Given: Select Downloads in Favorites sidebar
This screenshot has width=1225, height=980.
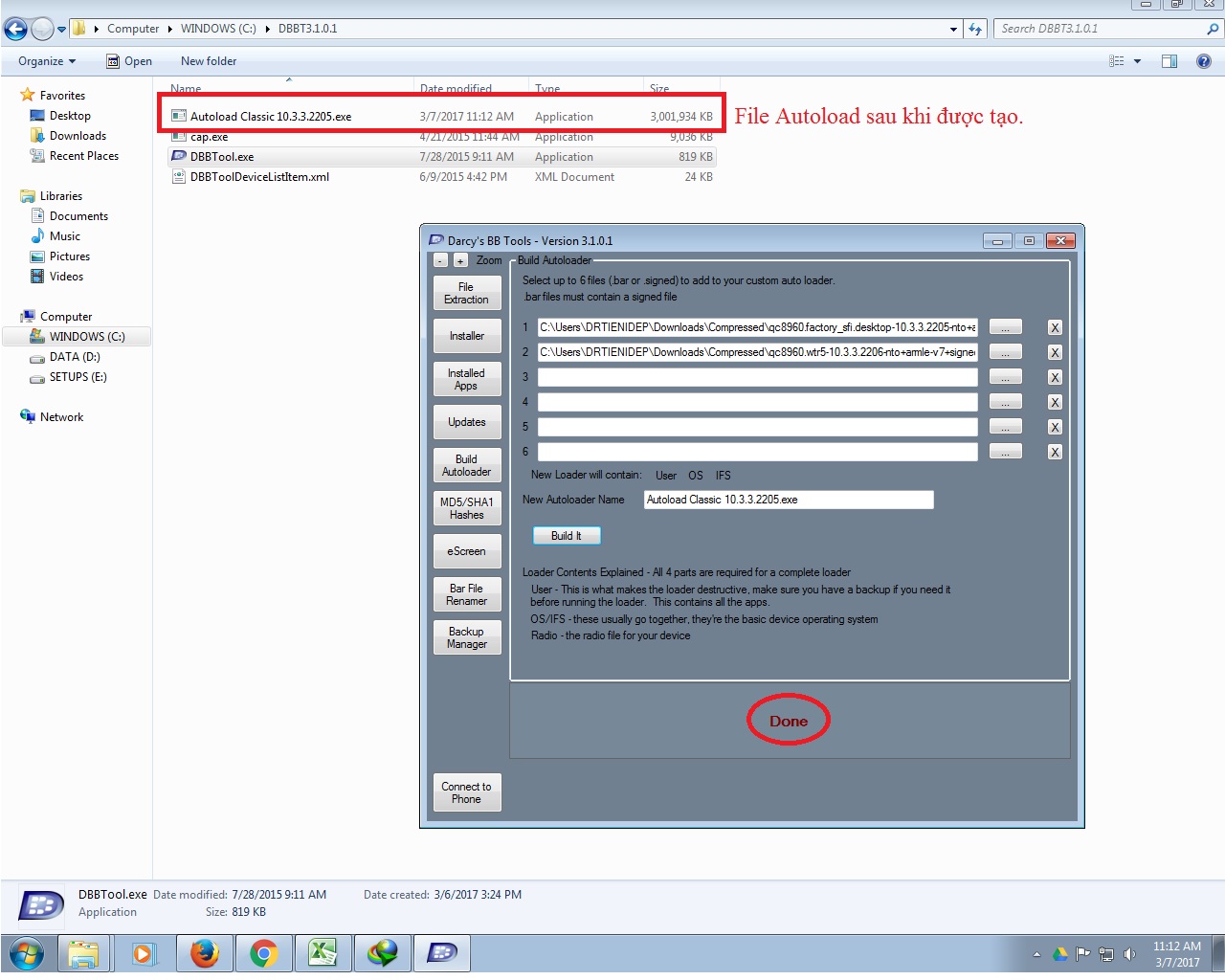Looking at the screenshot, I should pyautogui.click(x=78, y=136).
